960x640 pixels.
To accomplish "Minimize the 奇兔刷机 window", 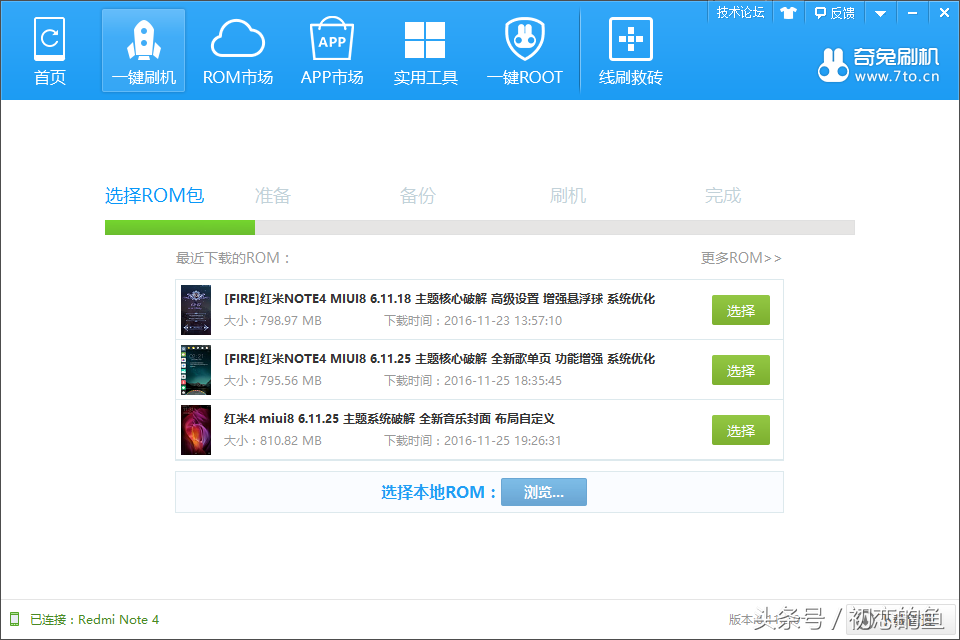I will click(x=912, y=13).
